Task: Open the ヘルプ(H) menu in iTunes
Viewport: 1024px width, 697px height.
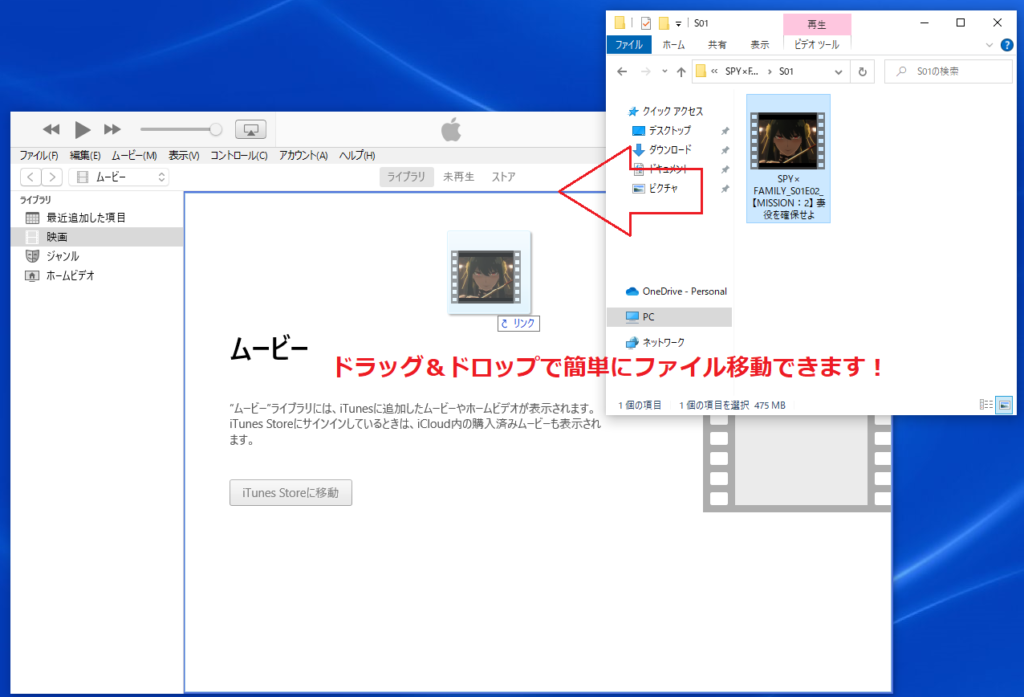Action: click(357, 155)
